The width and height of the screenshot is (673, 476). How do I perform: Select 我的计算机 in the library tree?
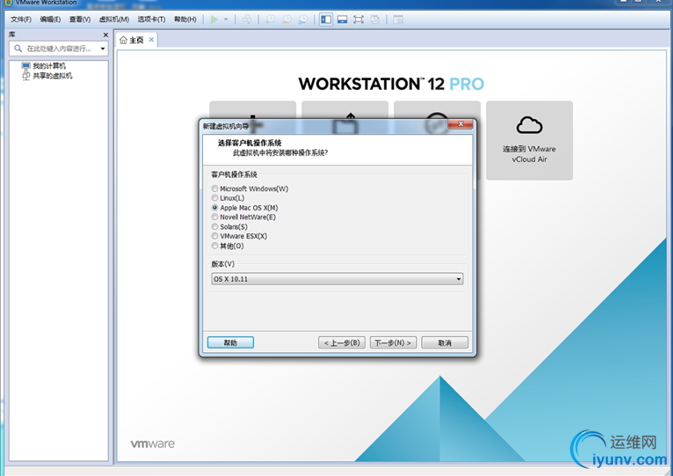click(49, 66)
